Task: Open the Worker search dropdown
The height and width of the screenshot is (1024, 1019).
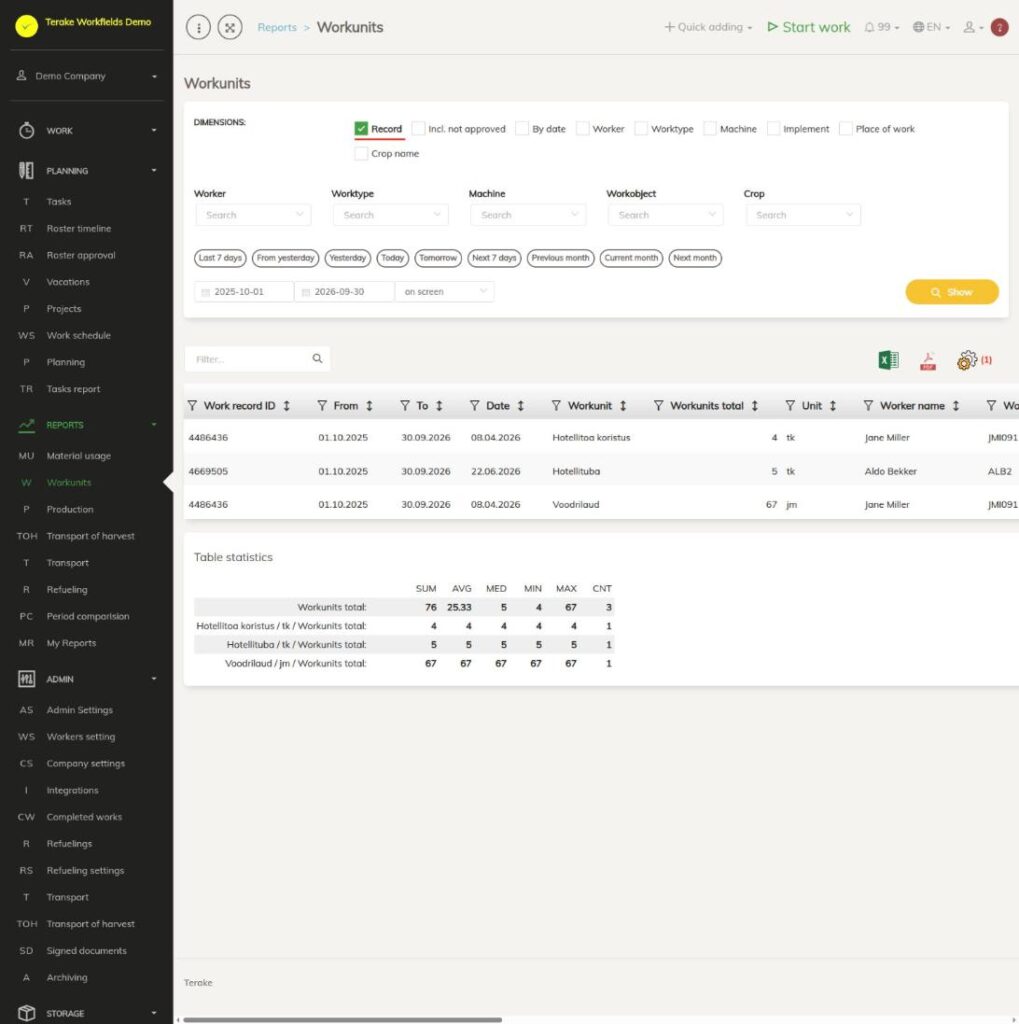Action: pos(253,215)
